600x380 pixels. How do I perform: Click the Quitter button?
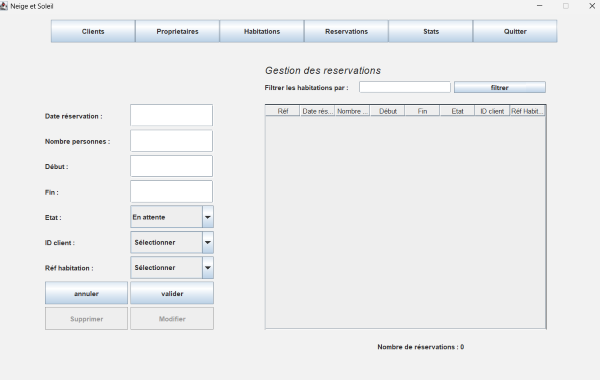click(515, 31)
